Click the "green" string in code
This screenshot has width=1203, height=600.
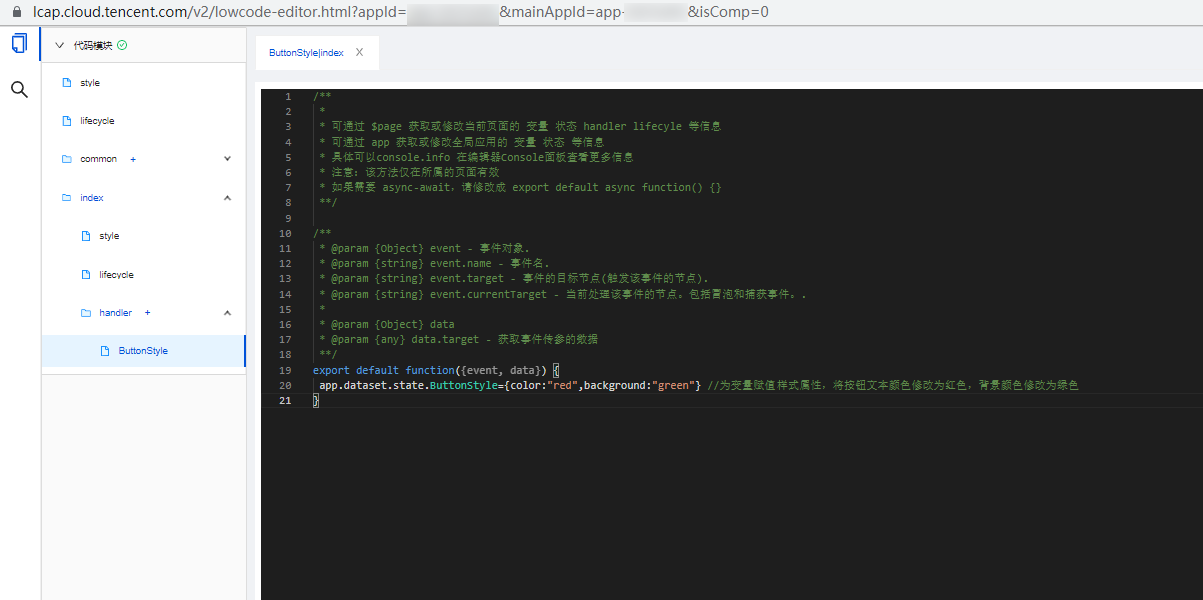(673, 385)
